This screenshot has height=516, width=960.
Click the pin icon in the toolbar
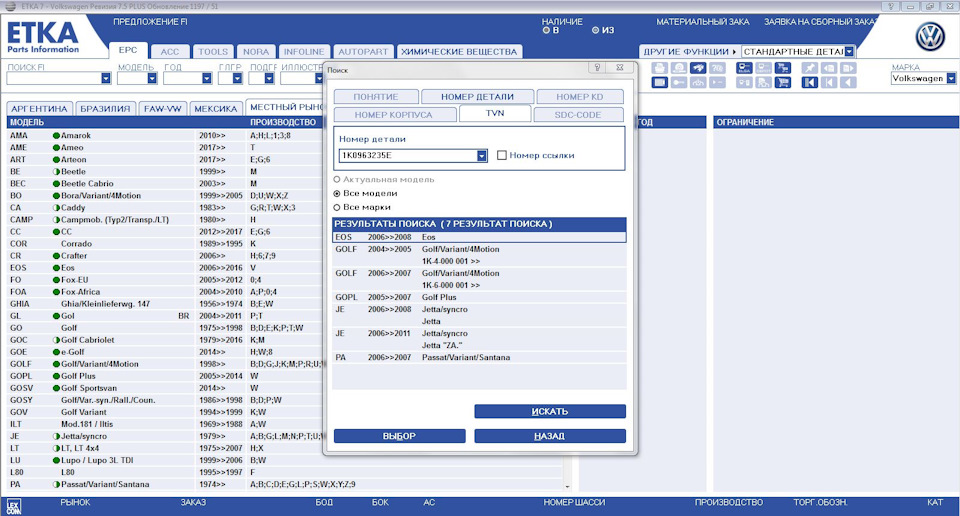pos(810,68)
